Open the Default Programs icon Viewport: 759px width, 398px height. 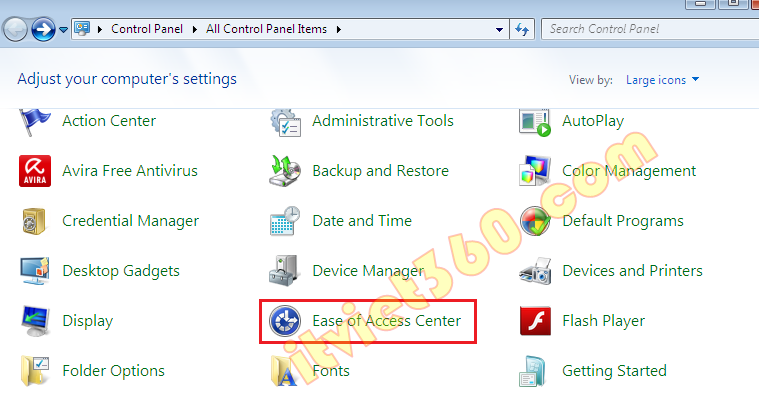point(535,221)
